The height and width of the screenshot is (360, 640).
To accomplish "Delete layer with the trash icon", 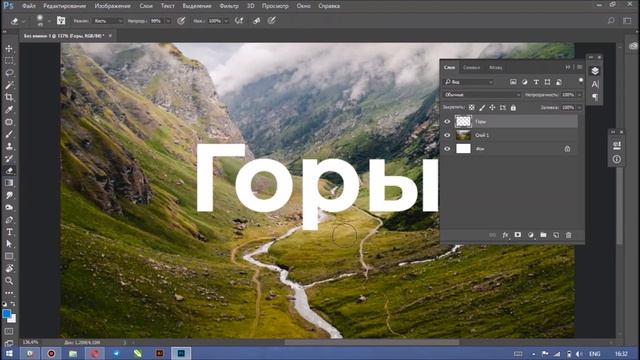I will tap(569, 235).
